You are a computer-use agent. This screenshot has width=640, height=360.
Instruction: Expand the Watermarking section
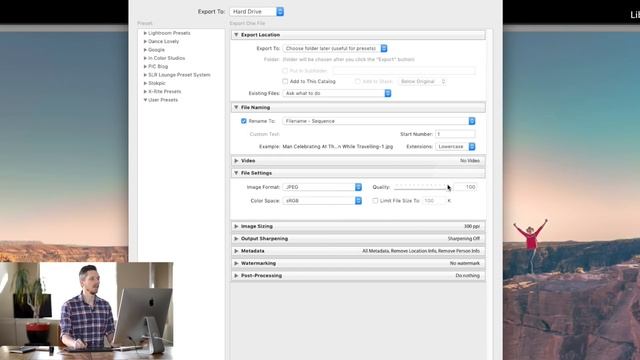point(236,264)
